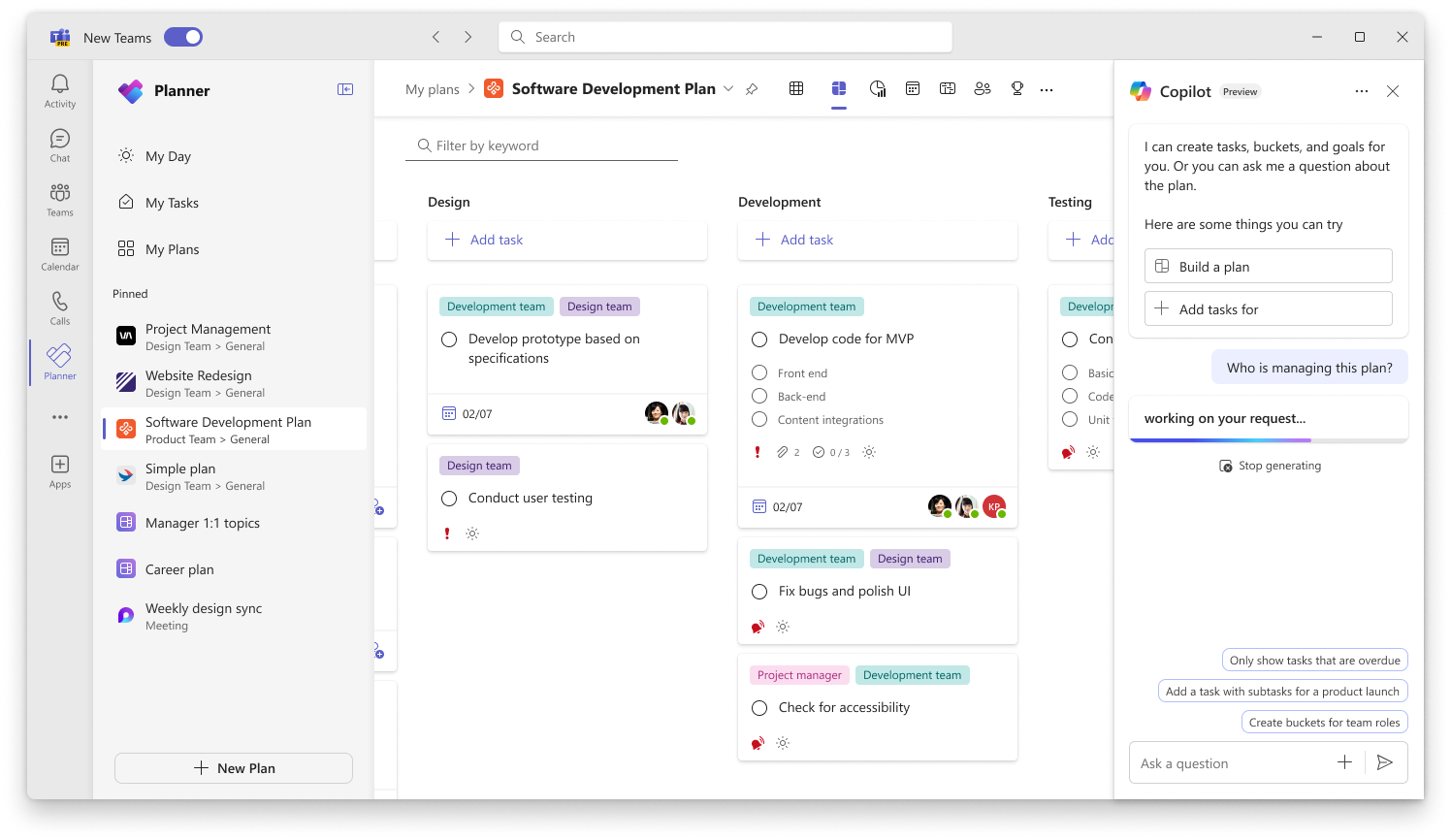Open the more options menu next to Goals
The width and height of the screenshot is (1451, 840).
pos(1047,88)
